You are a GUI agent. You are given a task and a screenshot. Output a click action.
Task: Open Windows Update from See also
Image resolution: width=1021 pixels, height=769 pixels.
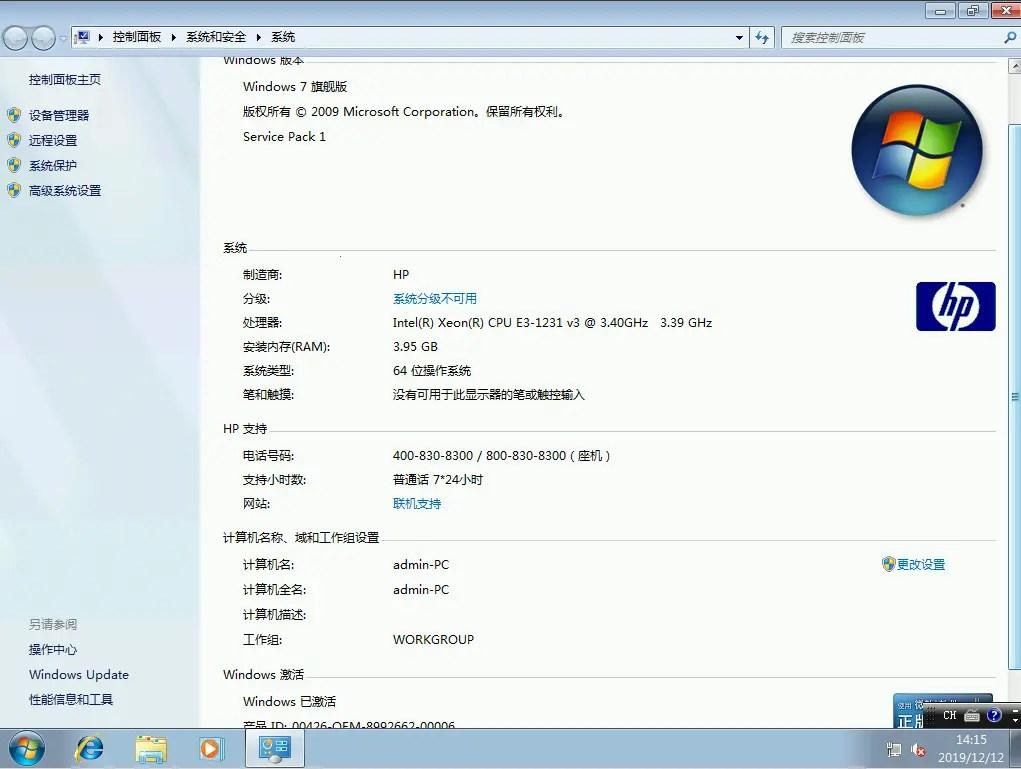tap(79, 675)
